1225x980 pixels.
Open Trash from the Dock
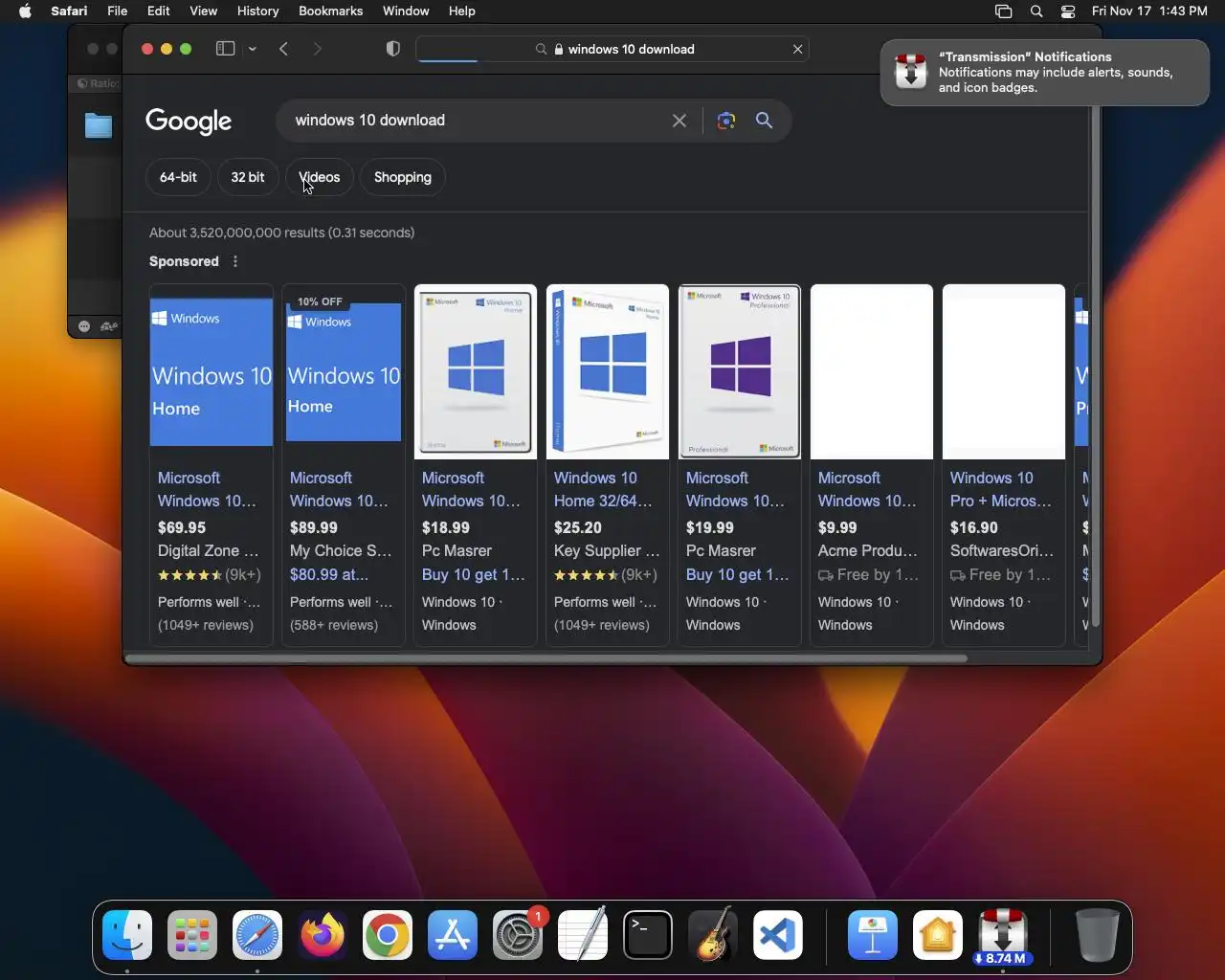point(1097,935)
